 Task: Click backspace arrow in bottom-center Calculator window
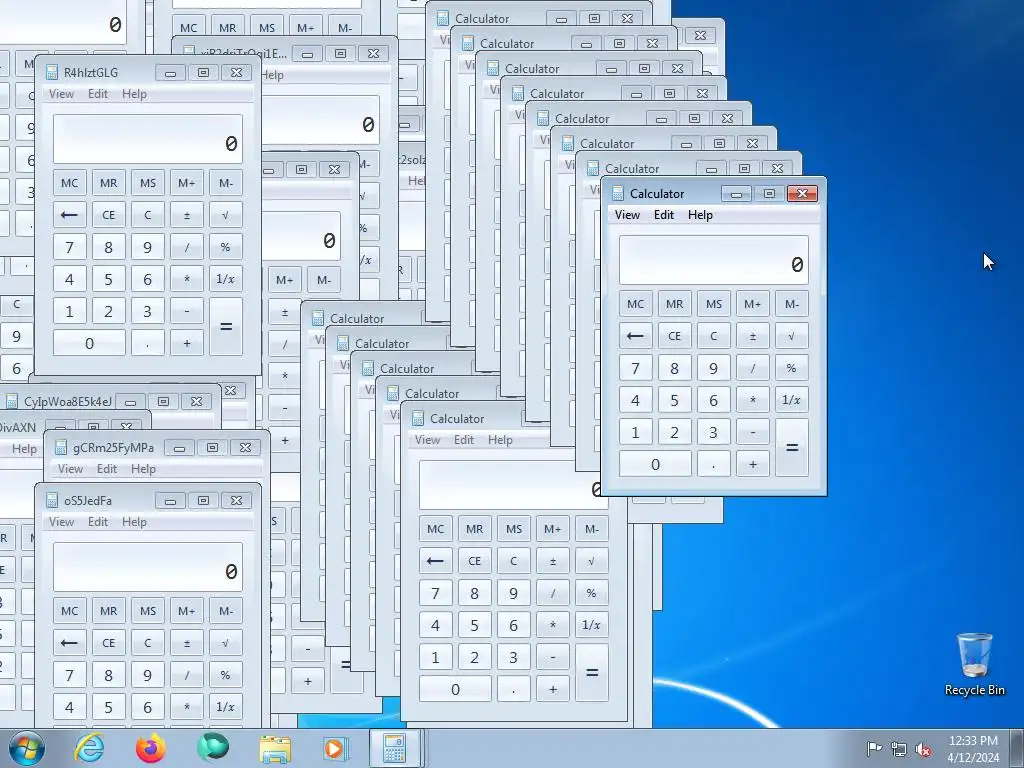tap(435, 561)
